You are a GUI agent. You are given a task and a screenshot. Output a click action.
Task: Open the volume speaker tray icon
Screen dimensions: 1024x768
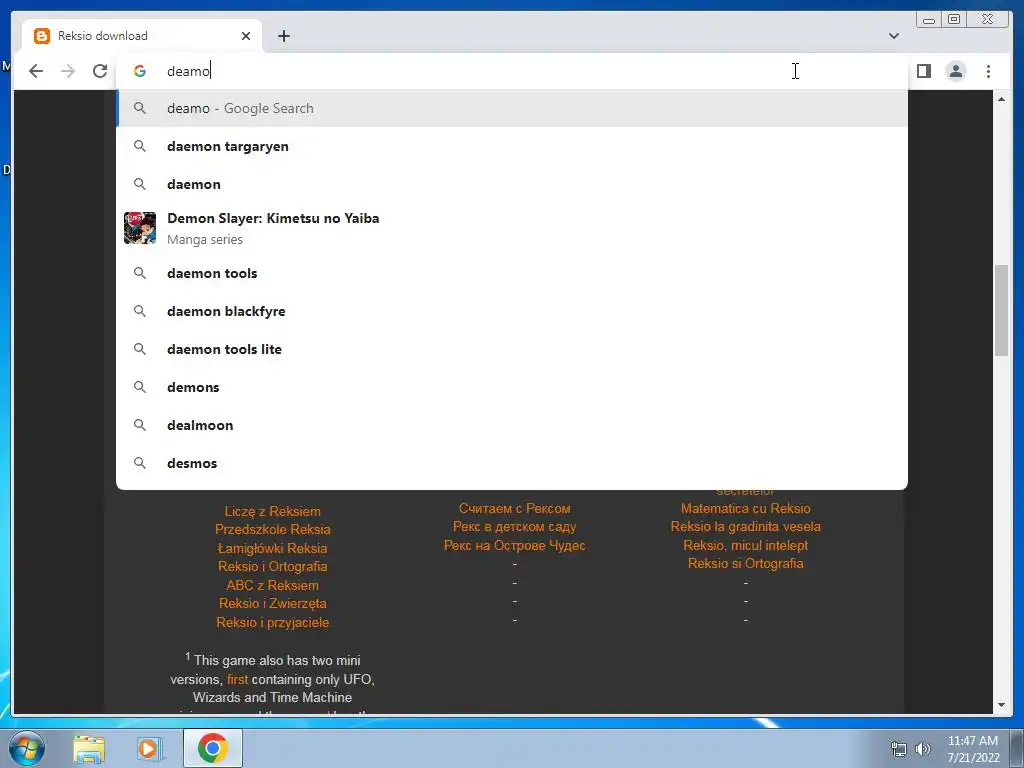pyautogui.click(x=923, y=750)
